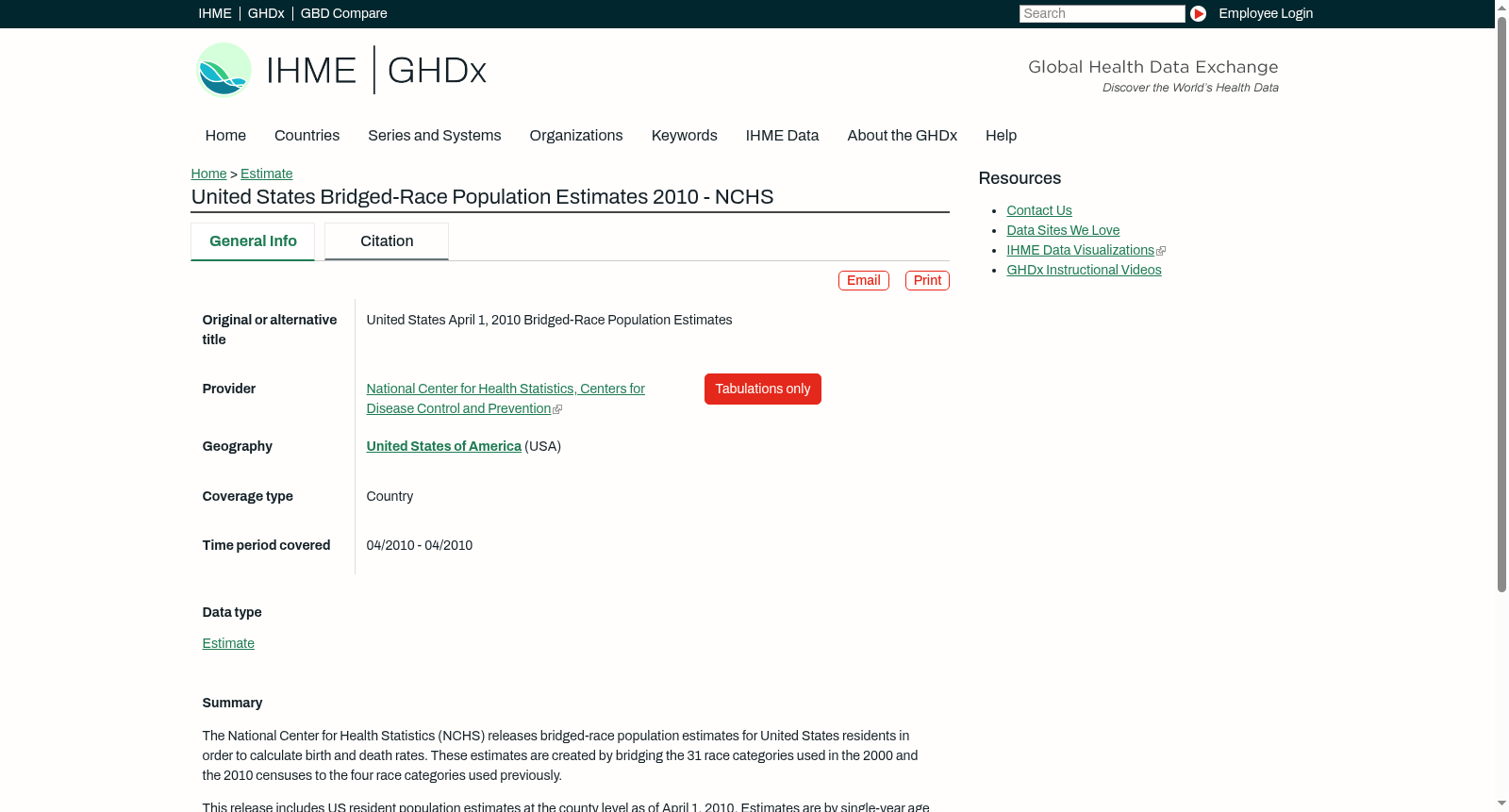Click the scrollbar up arrow

(1501, 7)
